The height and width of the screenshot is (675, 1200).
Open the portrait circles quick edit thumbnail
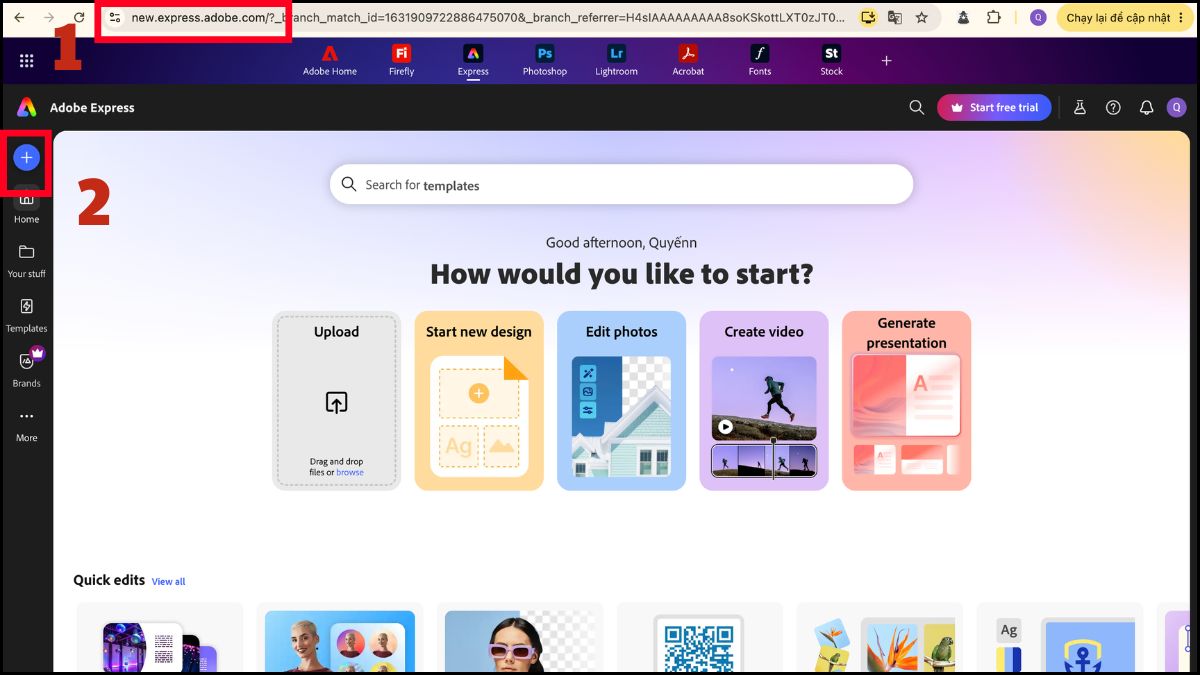click(x=340, y=638)
